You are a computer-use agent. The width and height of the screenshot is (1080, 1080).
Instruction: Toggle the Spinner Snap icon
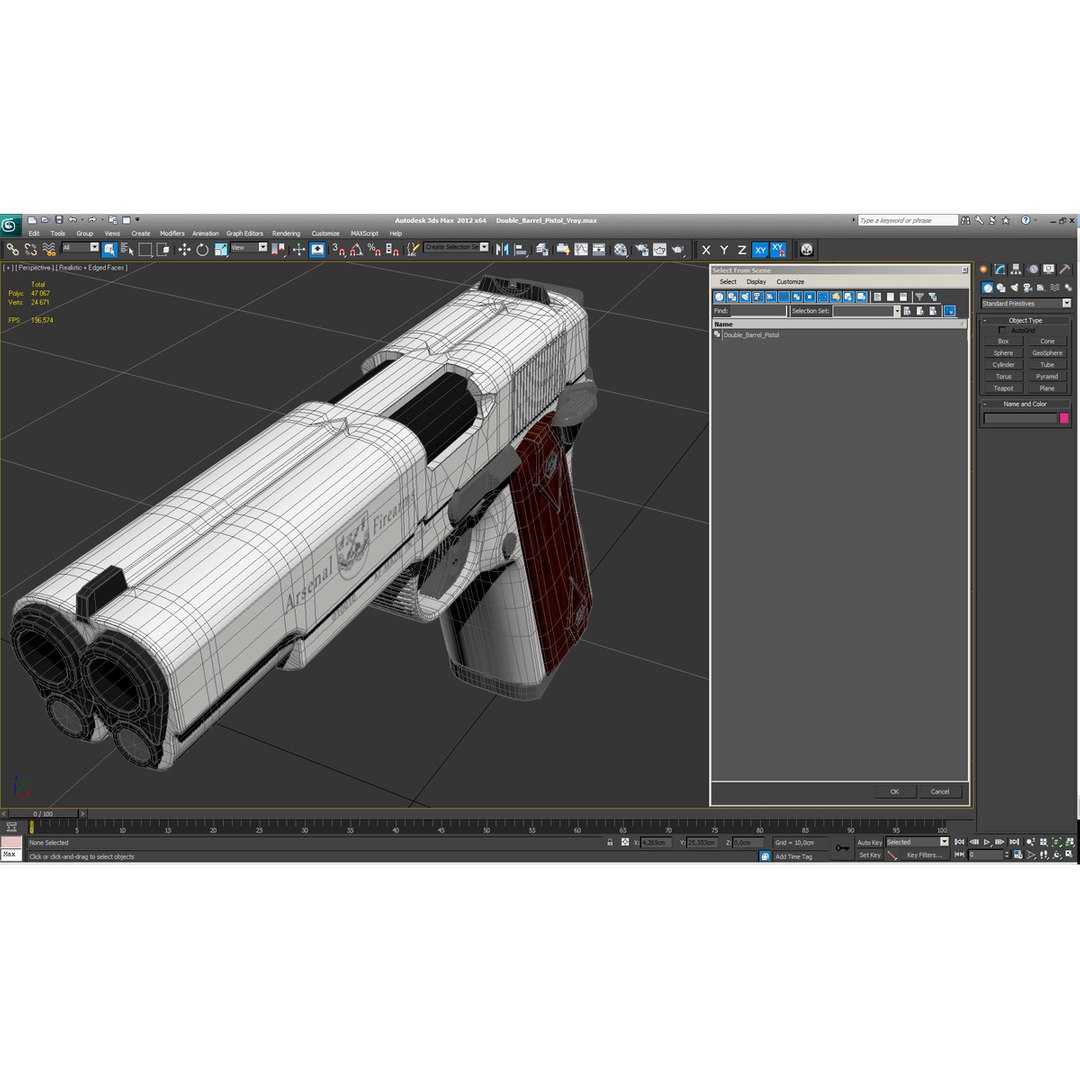coord(393,249)
